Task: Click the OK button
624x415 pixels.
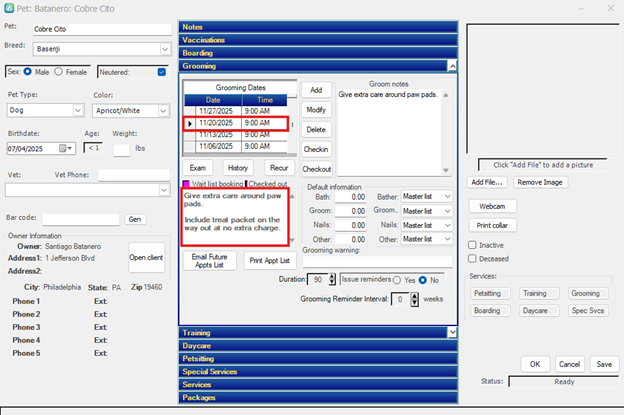Action: point(535,364)
